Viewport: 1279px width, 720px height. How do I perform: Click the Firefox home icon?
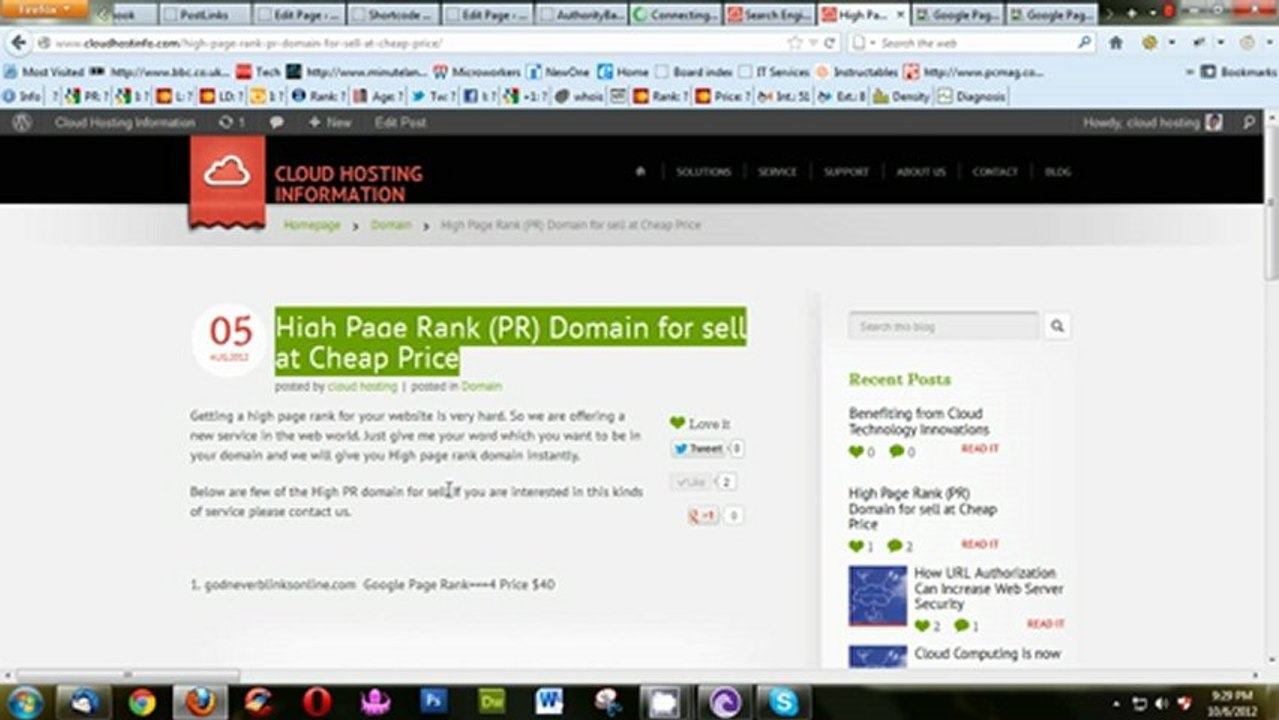pyautogui.click(x=1116, y=43)
